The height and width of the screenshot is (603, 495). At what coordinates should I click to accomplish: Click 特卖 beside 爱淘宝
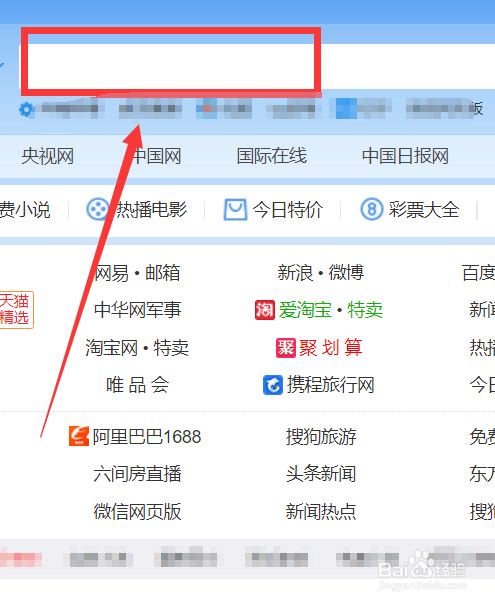point(365,310)
